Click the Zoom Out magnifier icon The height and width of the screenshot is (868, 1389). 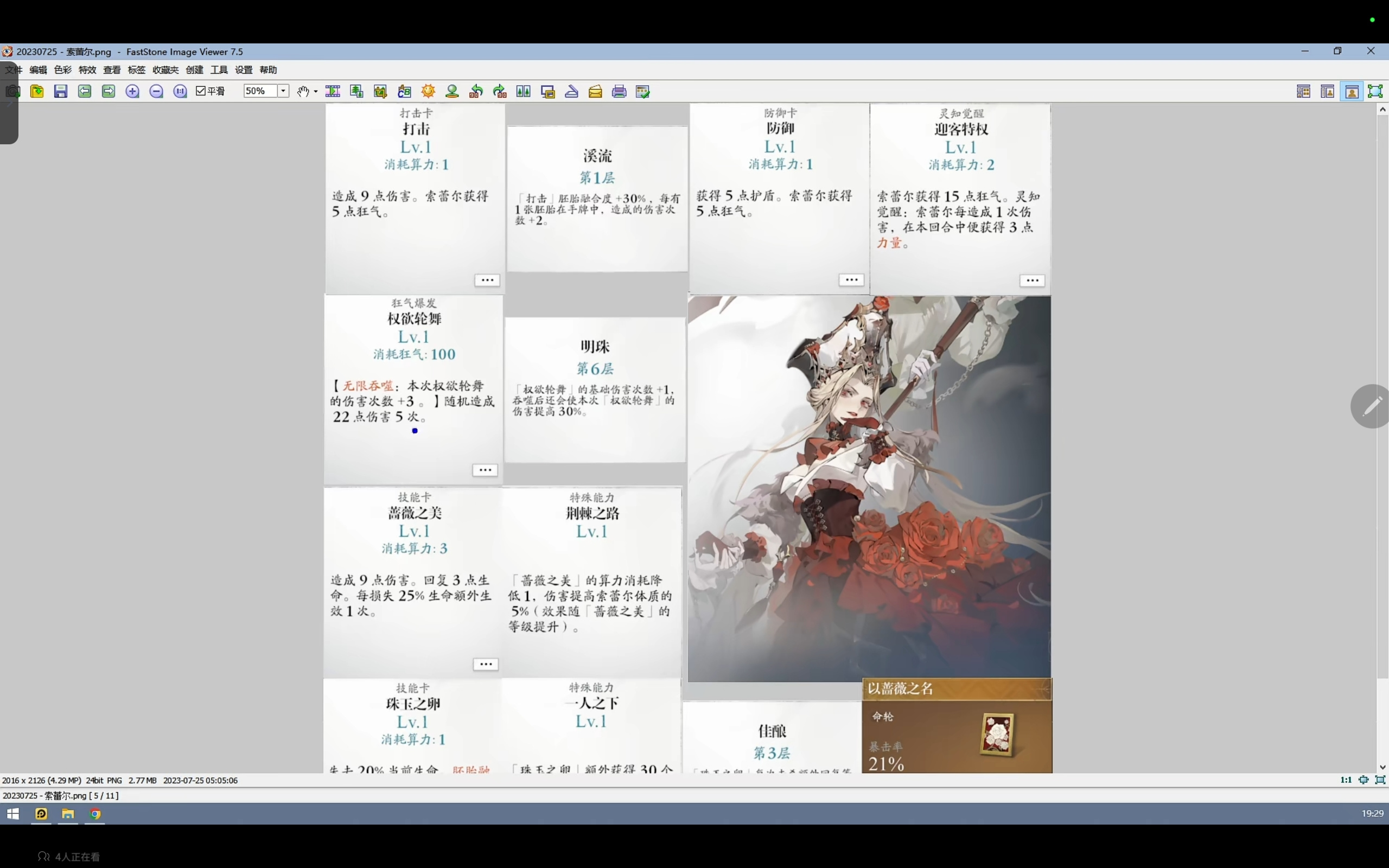click(x=156, y=91)
